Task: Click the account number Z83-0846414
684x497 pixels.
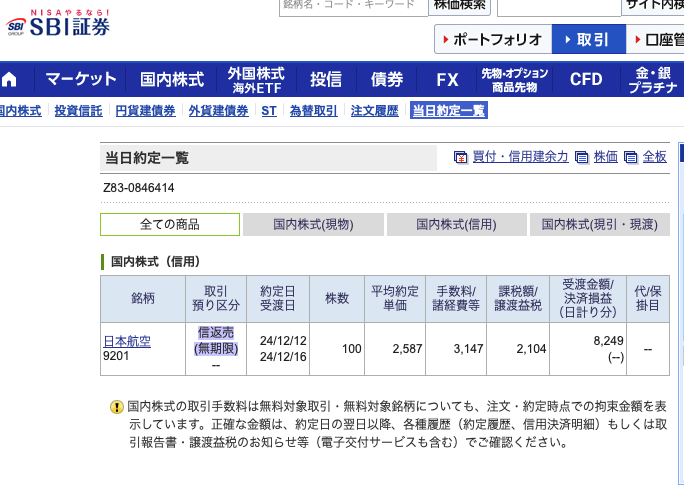Action: 138,188
